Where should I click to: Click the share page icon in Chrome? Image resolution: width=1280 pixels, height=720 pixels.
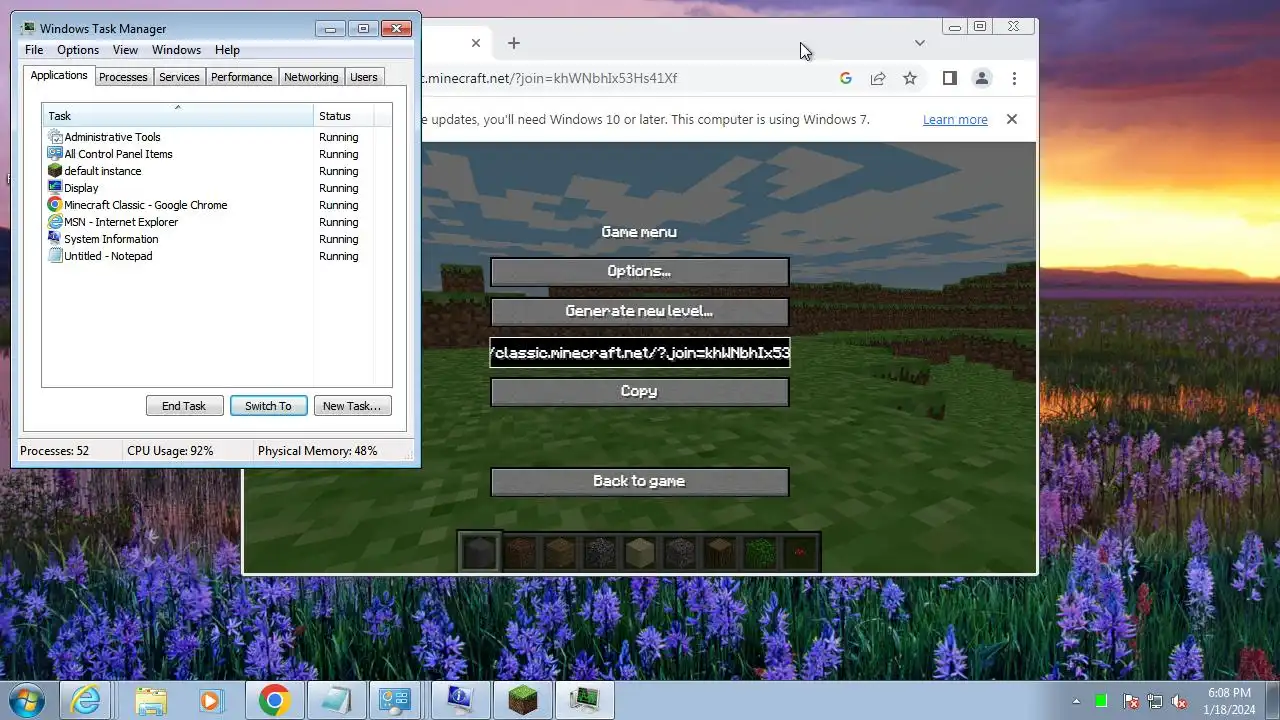point(878,78)
